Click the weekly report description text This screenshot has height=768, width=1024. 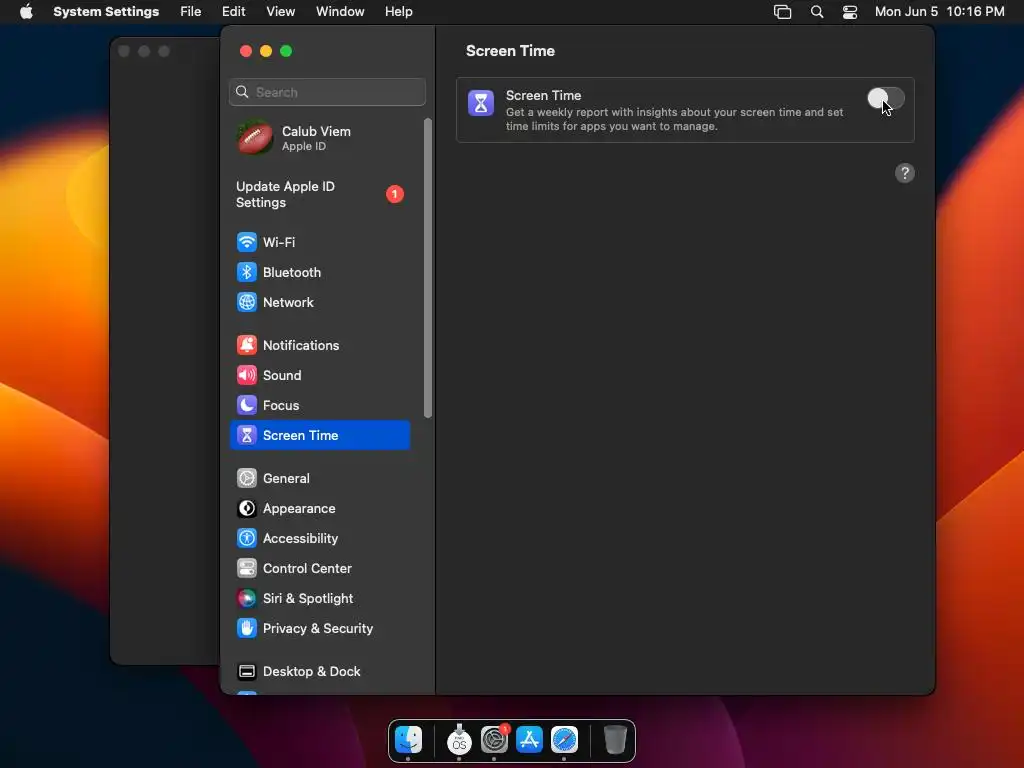(674, 119)
